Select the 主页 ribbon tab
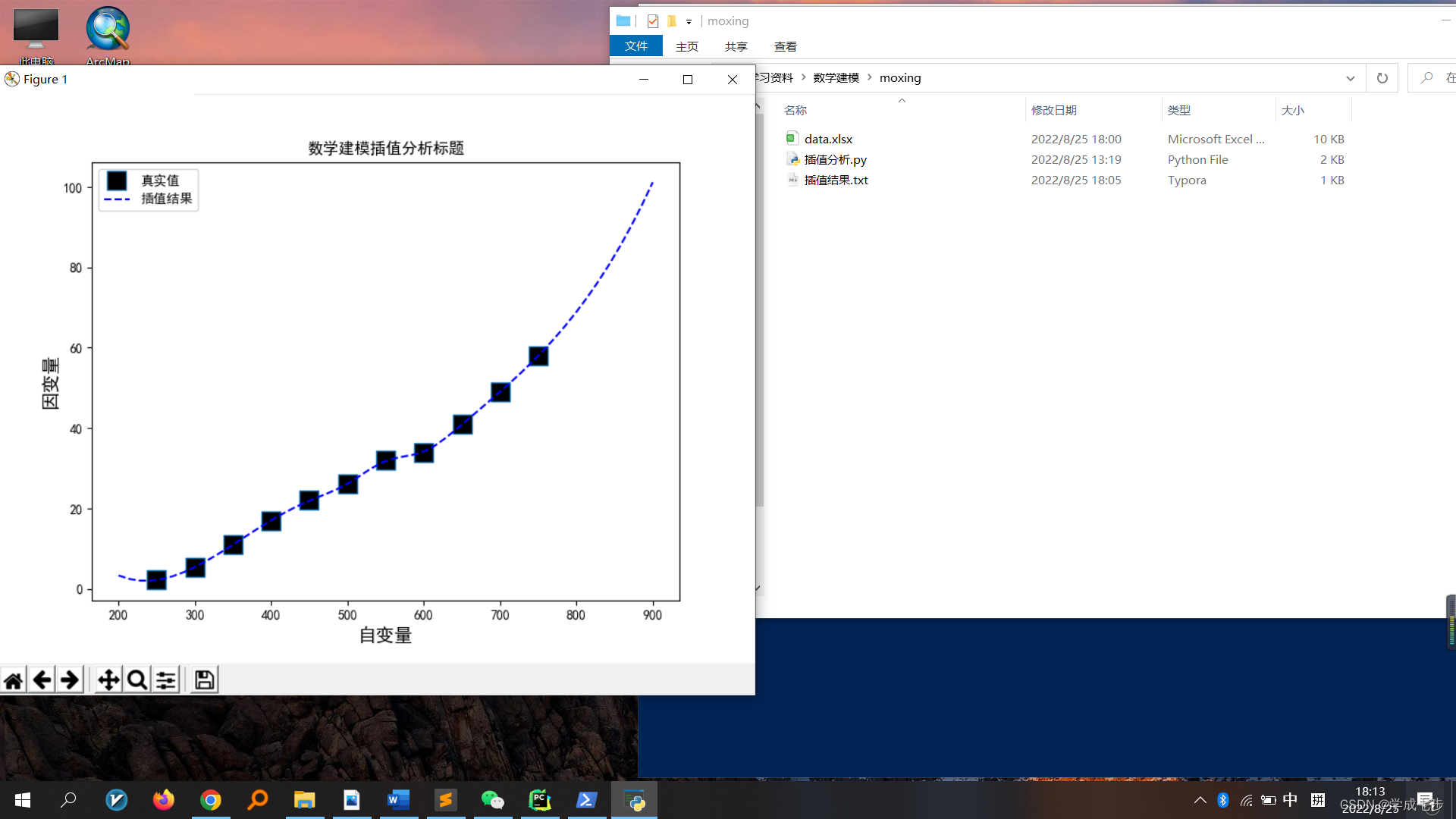1456x819 pixels. click(x=686, y=46)
